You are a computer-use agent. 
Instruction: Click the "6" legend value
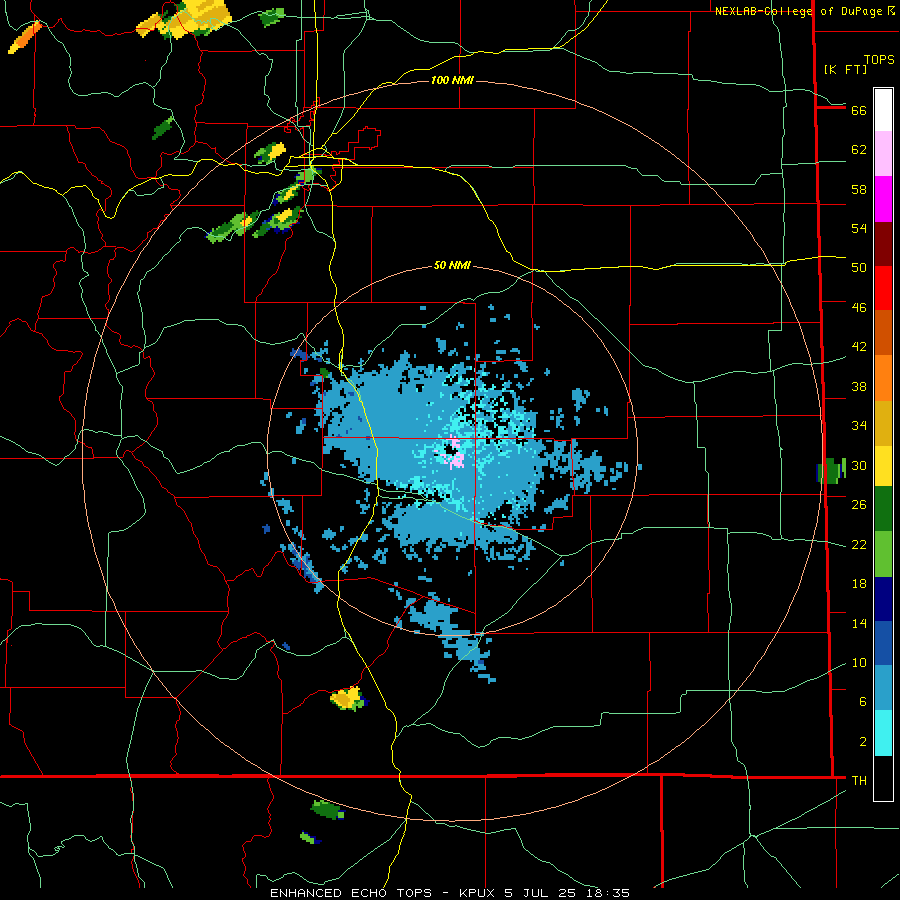[863, 702]
